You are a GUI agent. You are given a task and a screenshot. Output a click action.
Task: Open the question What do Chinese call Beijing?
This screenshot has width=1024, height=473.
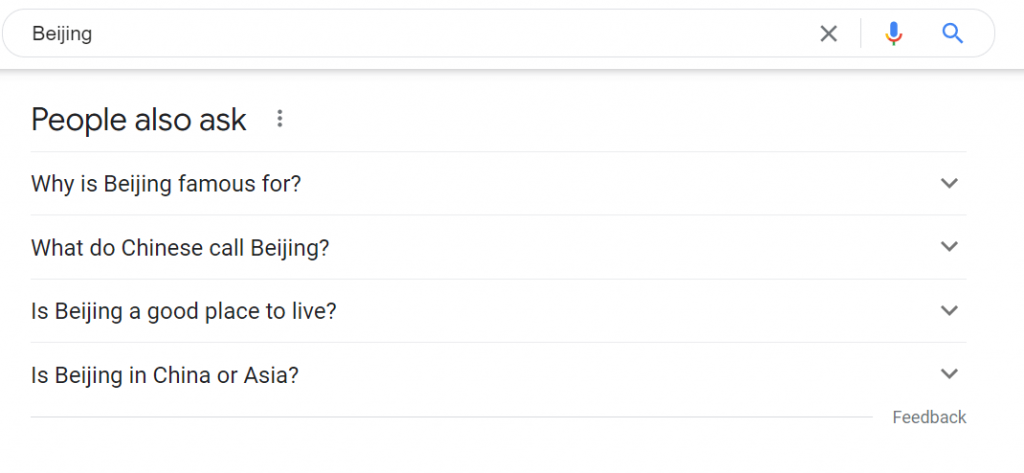click(180, 248)
